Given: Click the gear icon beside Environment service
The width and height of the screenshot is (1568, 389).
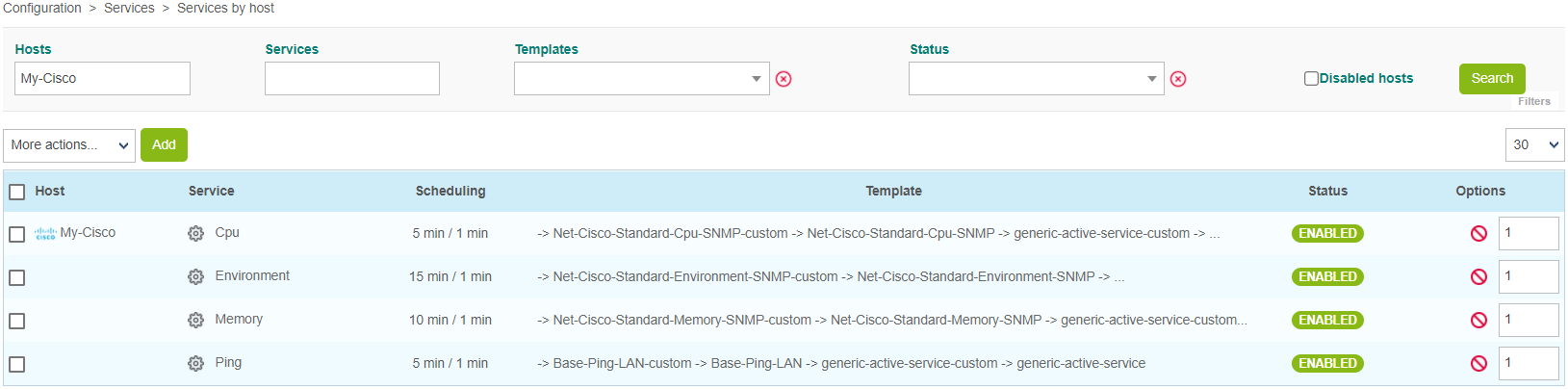Looking at the screenshot, I should pos(195,277).
